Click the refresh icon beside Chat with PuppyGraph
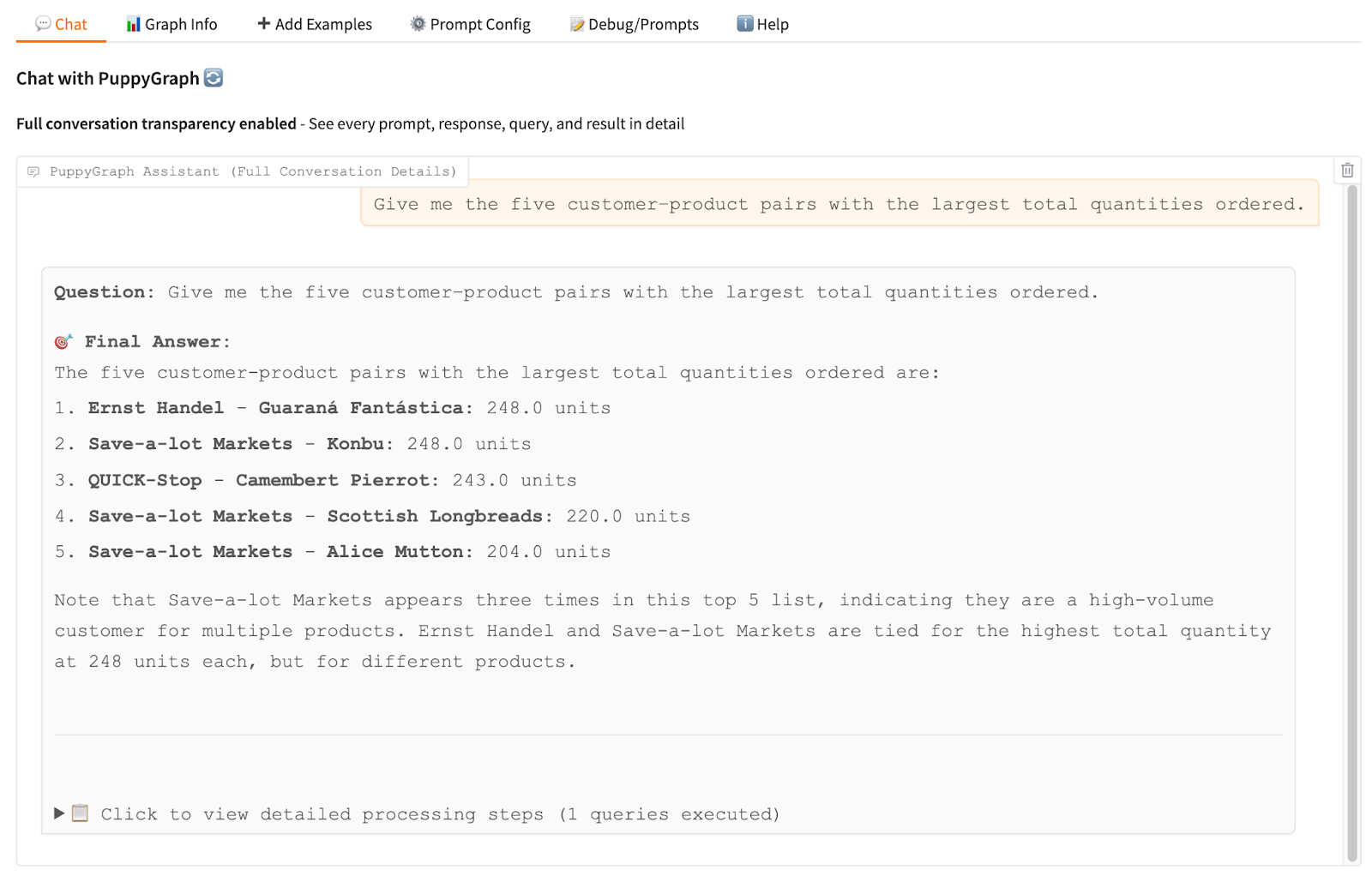 214,78
